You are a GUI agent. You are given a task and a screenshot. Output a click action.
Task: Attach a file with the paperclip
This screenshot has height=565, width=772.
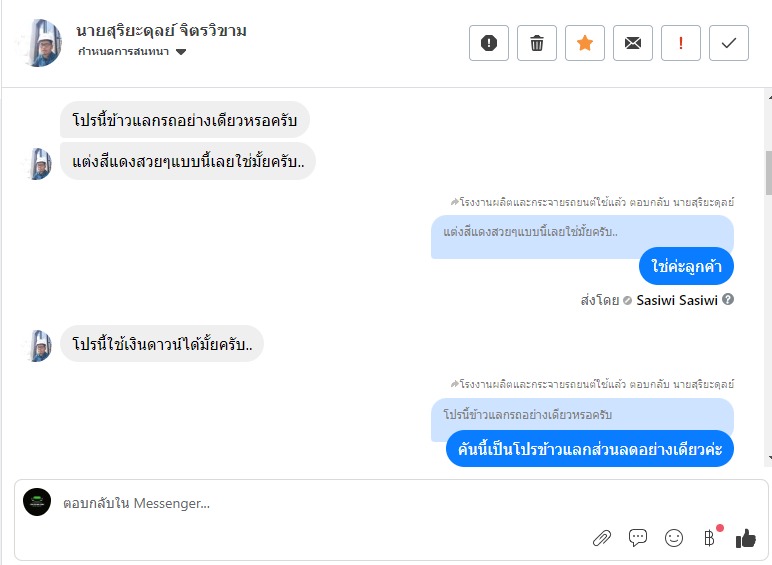coord(601,538)
